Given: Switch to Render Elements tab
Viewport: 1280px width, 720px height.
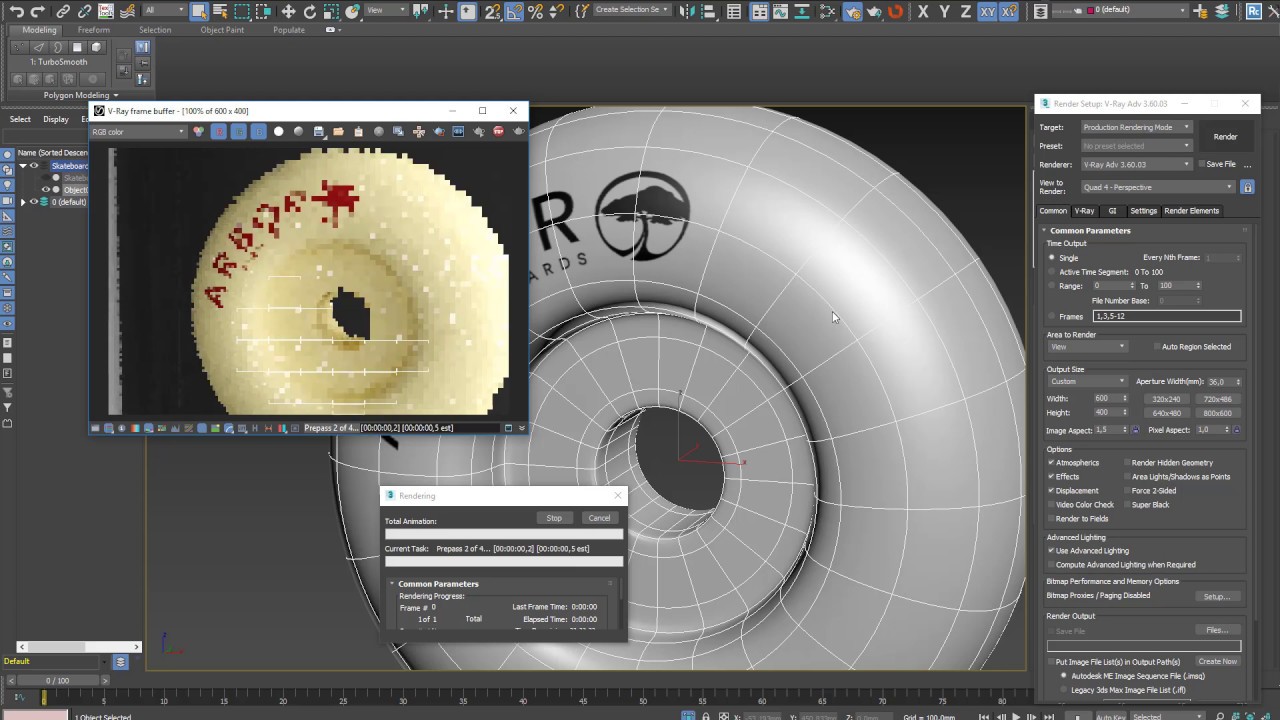Looking at the screenshot, I should pos(1191,211).
